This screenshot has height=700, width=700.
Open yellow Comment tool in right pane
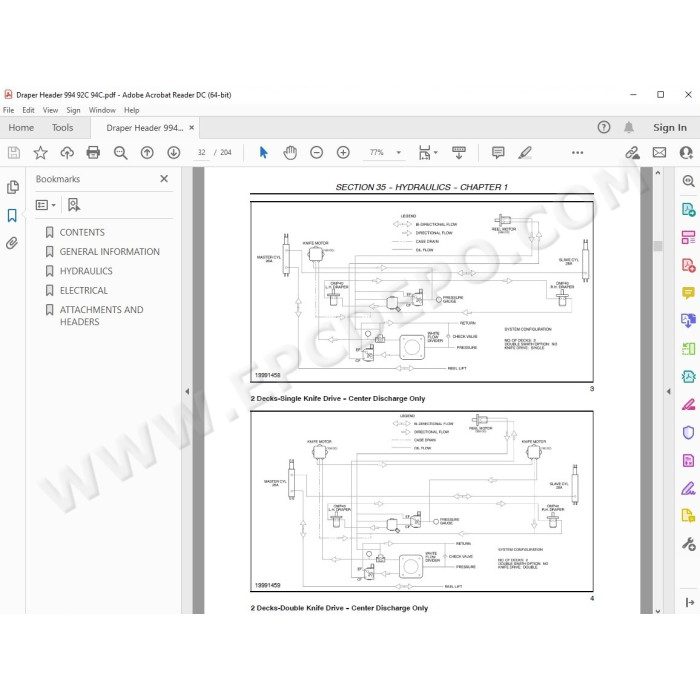coord(688,293)
